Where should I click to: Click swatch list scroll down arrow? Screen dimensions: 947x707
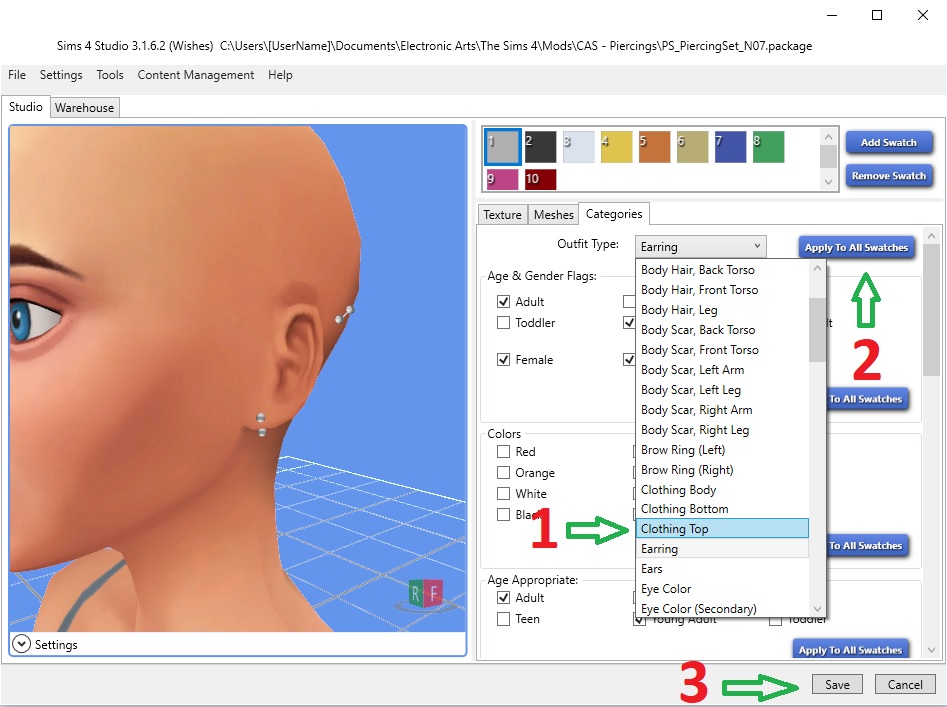[x=828, y=182]
